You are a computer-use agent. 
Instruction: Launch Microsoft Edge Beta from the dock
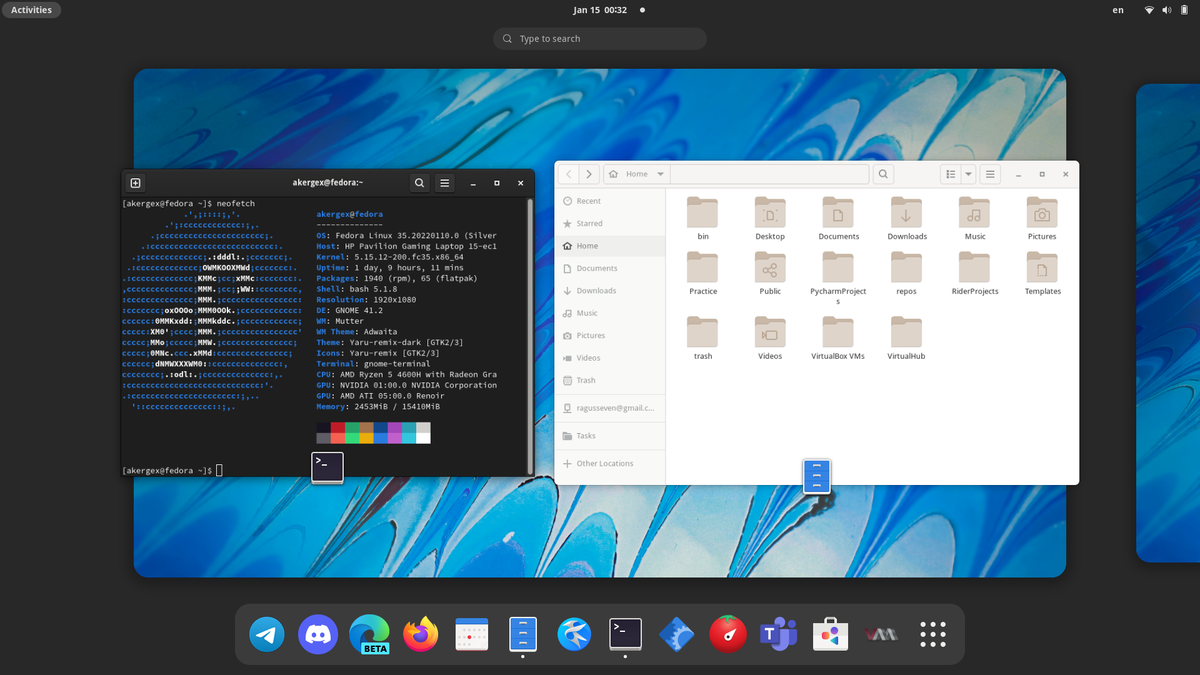tap(370, 634)
